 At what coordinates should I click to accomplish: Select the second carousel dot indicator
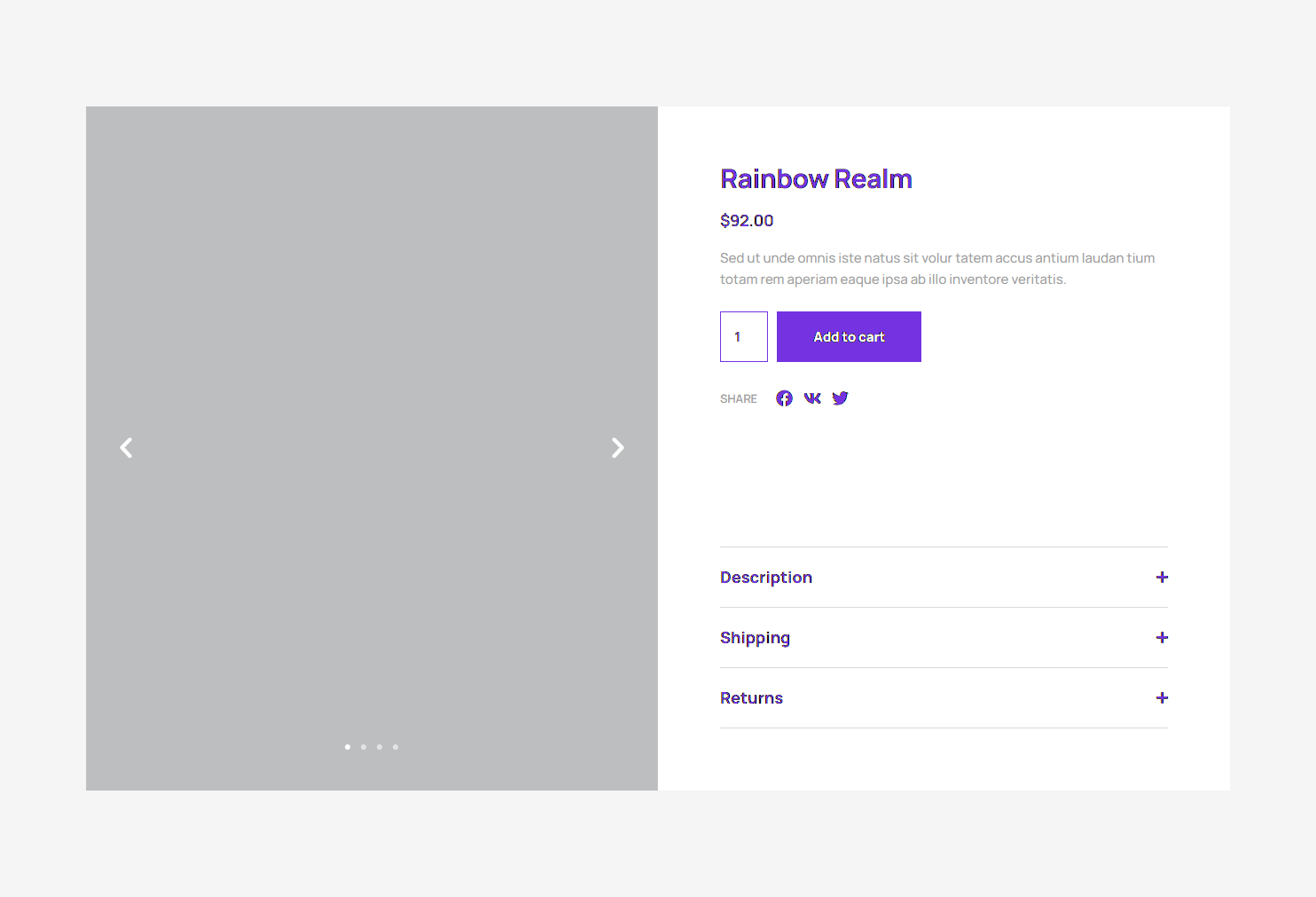click(364, 747)
